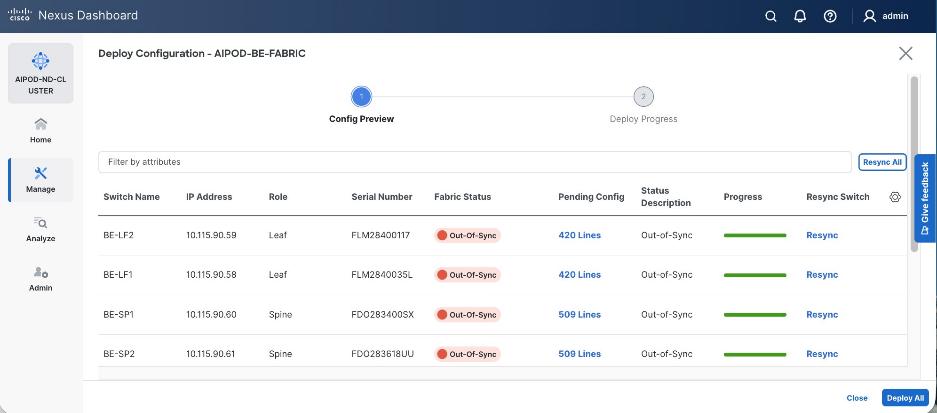
Task: Click the Config Preview step circle
Action: coord(361,97)
